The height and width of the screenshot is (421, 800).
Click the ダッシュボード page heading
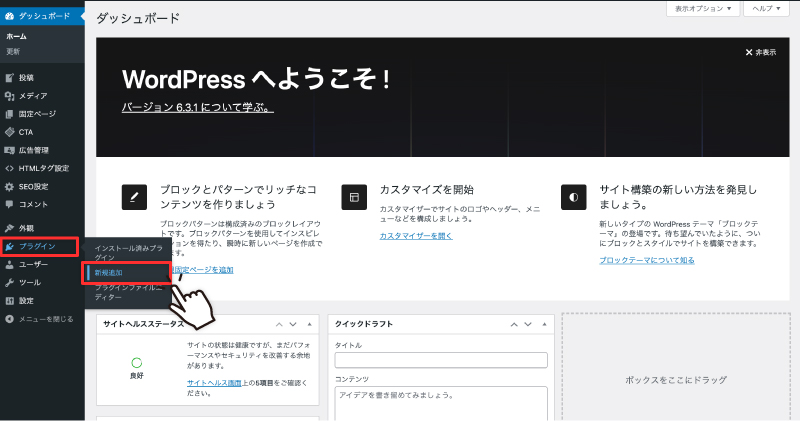pyautogui.click(x=138, y=18)
